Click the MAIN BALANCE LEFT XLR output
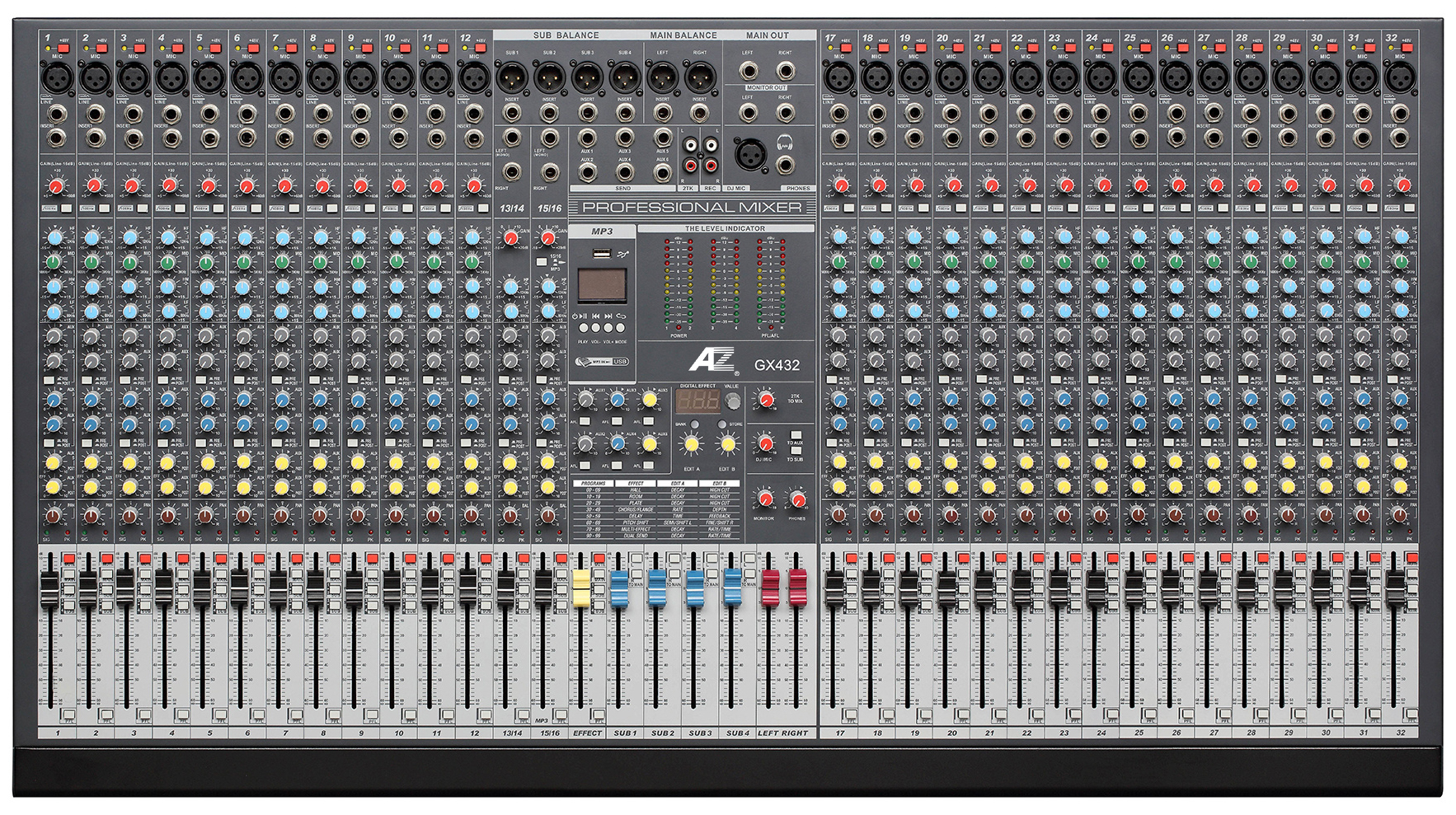The height and width of the screenshot is (815, 1456). [662, 79]
